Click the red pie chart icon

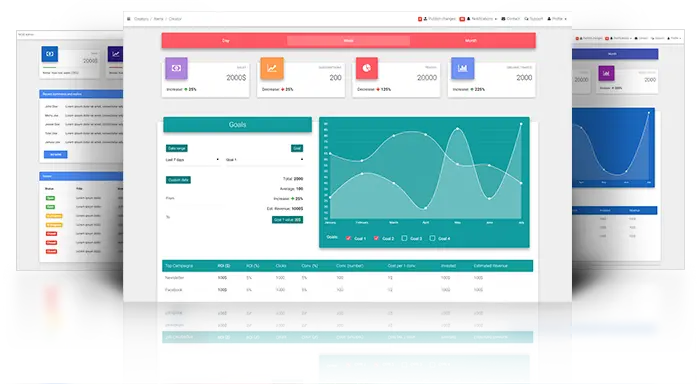click(367, 68)
